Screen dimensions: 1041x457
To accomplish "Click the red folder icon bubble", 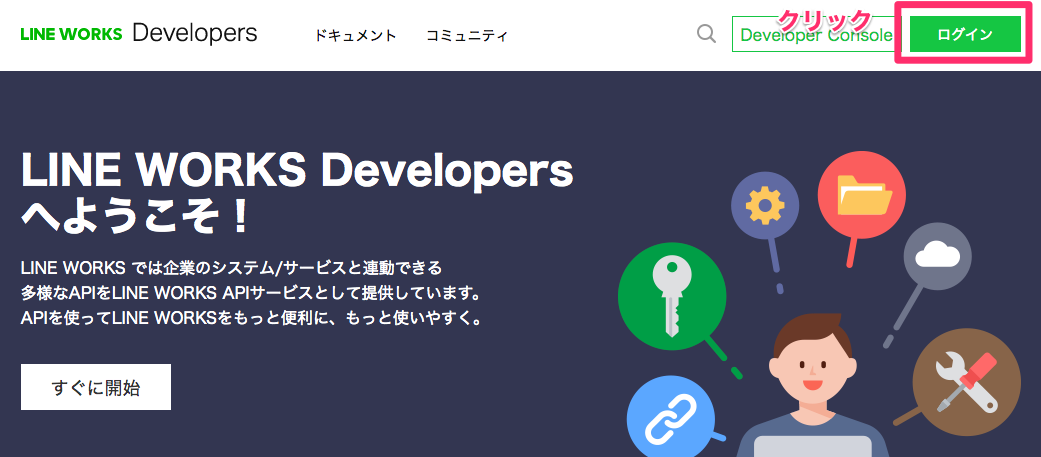I will pos(861,195).
